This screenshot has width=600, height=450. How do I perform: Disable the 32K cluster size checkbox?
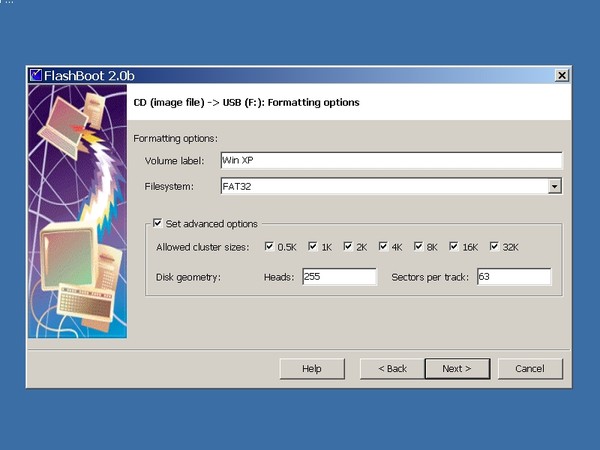(494, 246)
